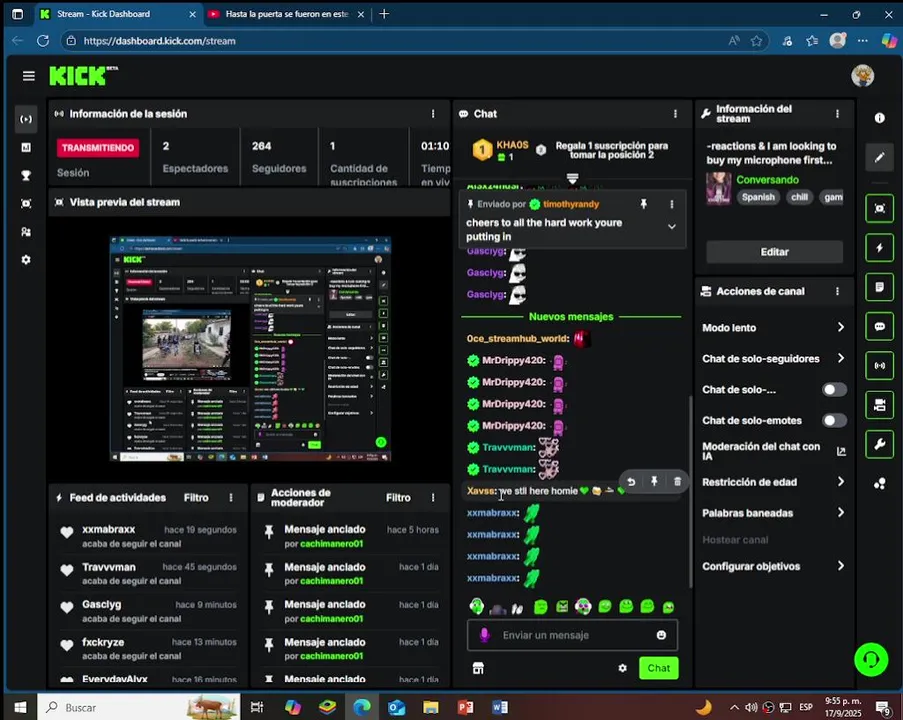Open the chat settings gear beside the Chat button
The width and height of the screenshot is (903, 720).
(623, 668)
